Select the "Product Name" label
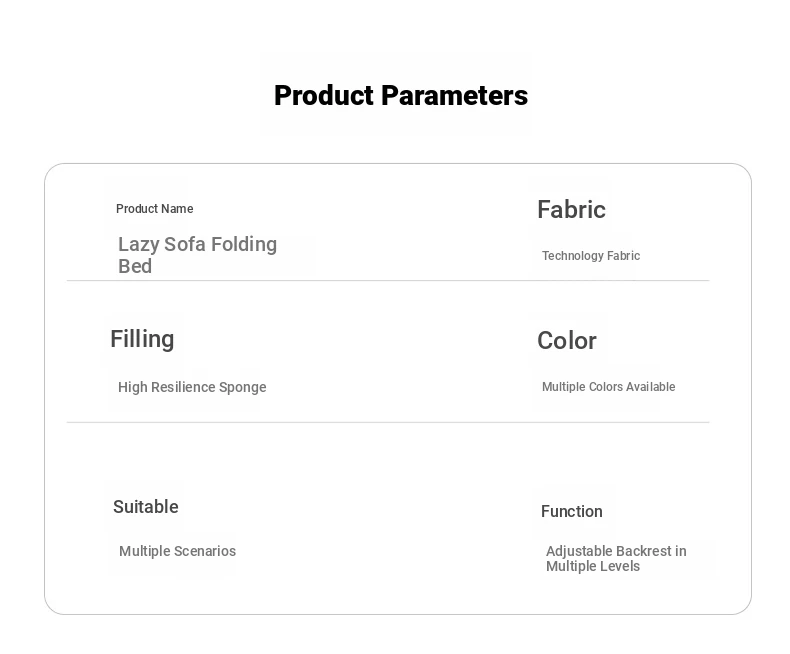790x654 pixels. (154, 209)
